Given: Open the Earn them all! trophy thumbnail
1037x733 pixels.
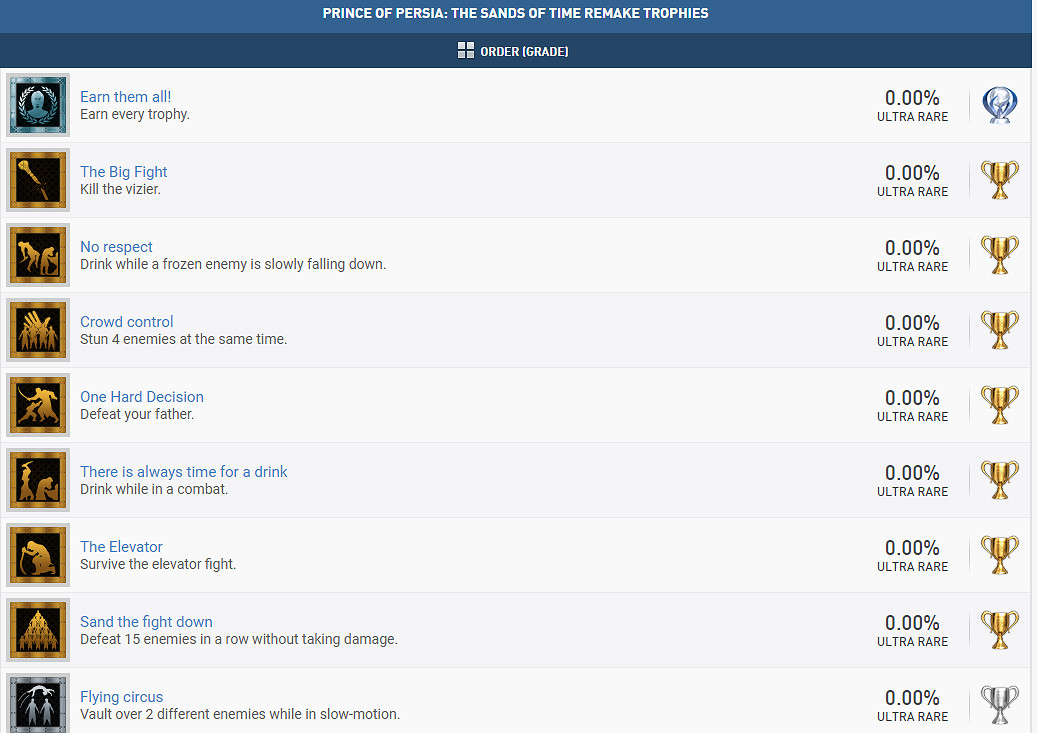Looking at the screenshot, I should point(38,105).
